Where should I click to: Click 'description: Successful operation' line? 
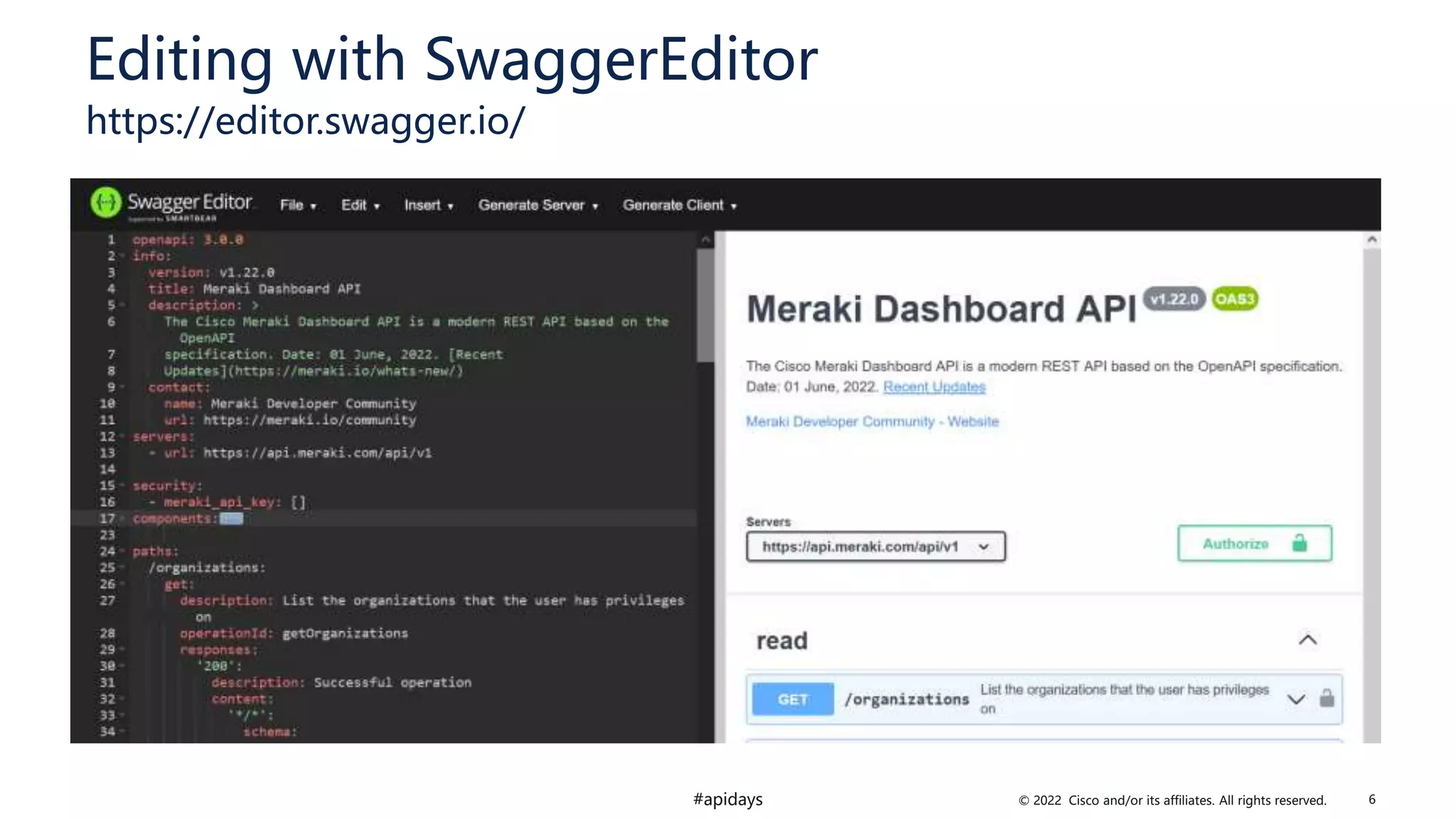(x=341, y=682)
